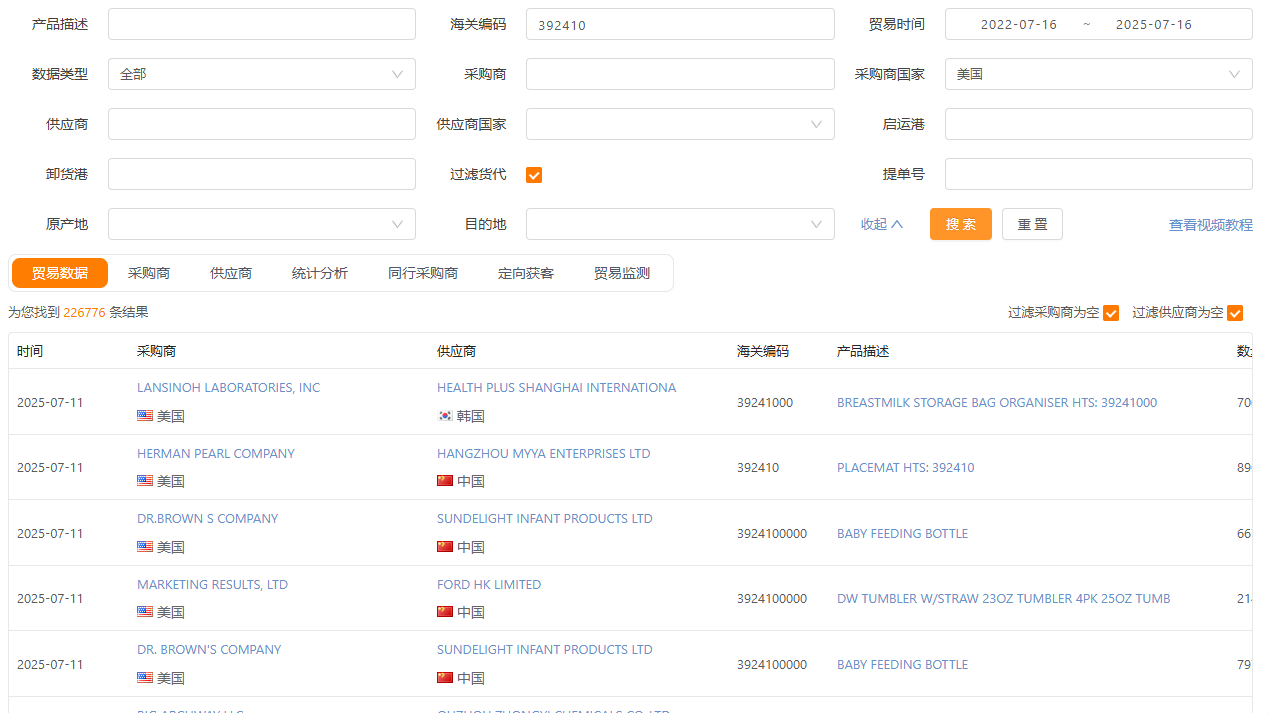
Task: Open HEALTH PLUS SHANGHAI INTERNATIONA supplier link
Action: [x=557, y=388]
